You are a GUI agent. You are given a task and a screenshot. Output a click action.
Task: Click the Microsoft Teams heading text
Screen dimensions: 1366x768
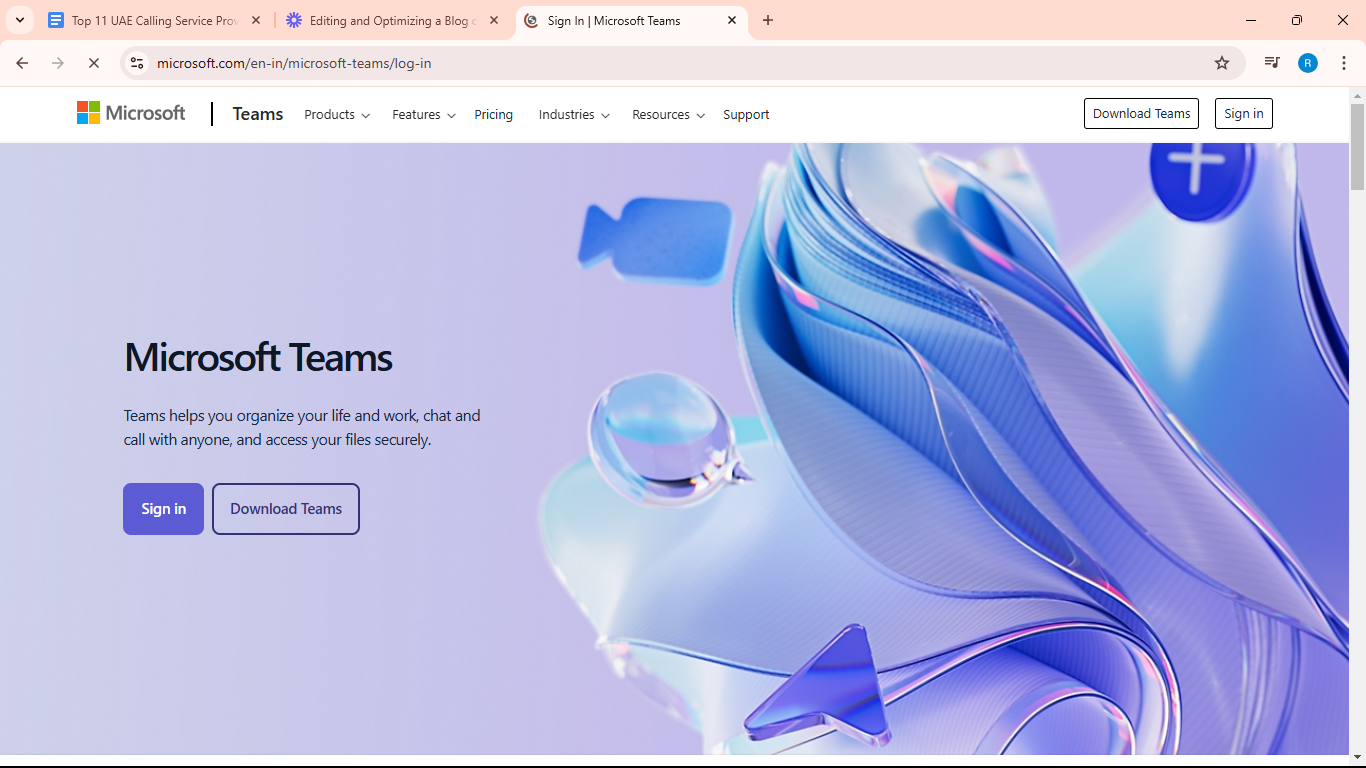[258, 357]
